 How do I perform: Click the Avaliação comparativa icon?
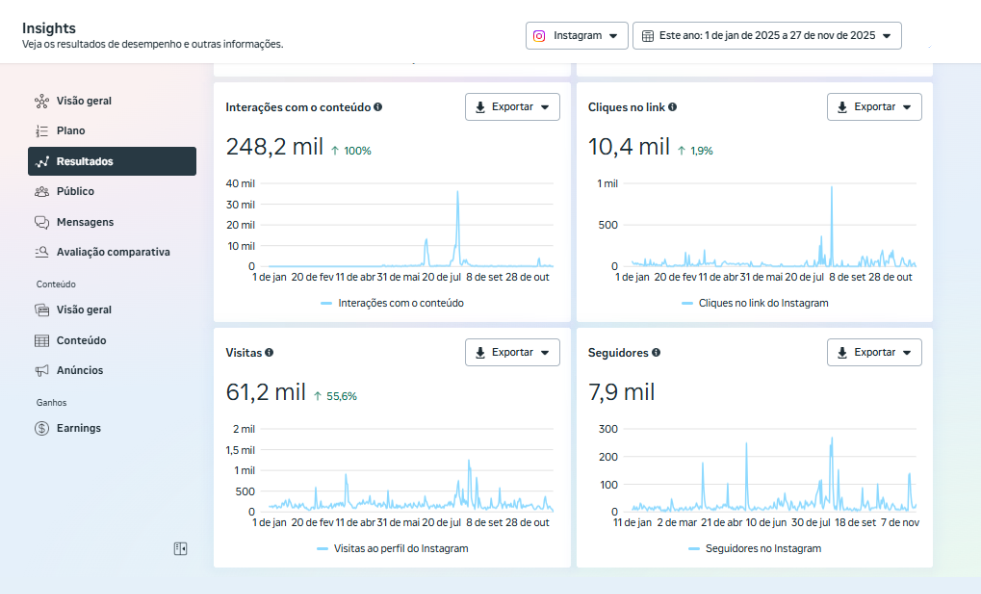pos(42,252)
